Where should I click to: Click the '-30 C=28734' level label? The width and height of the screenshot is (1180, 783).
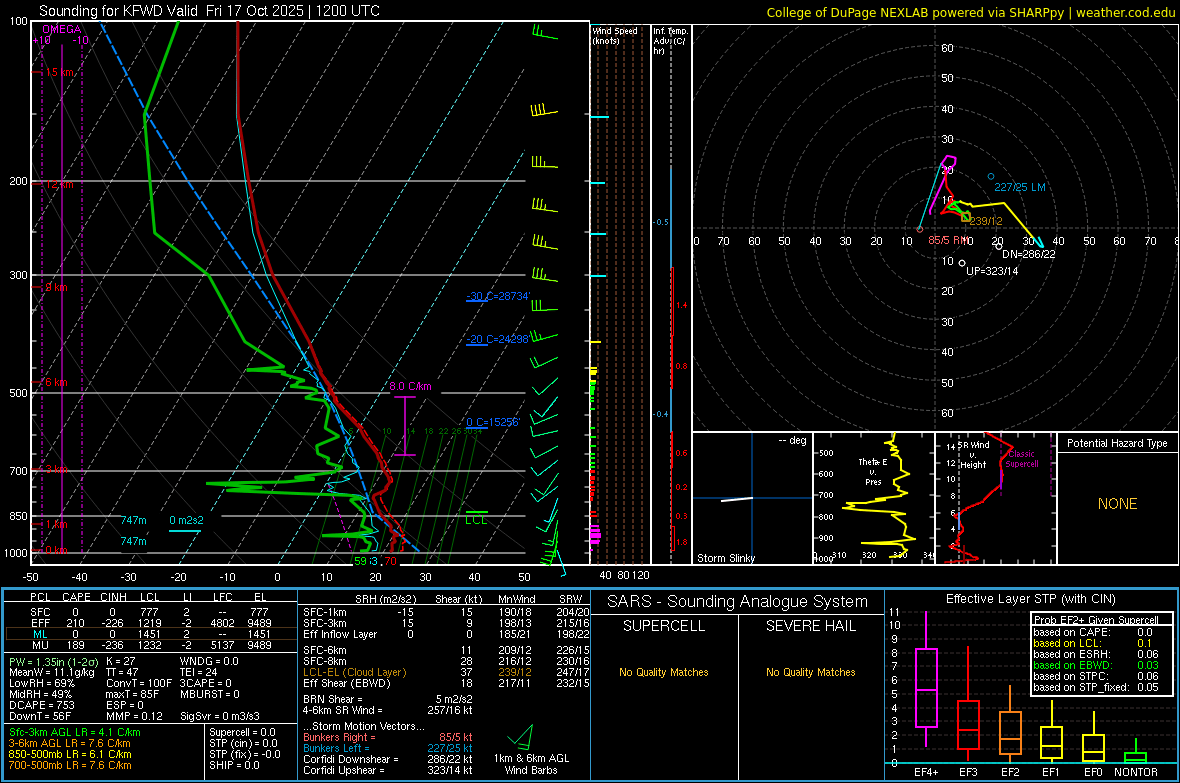tap(498, 296)
